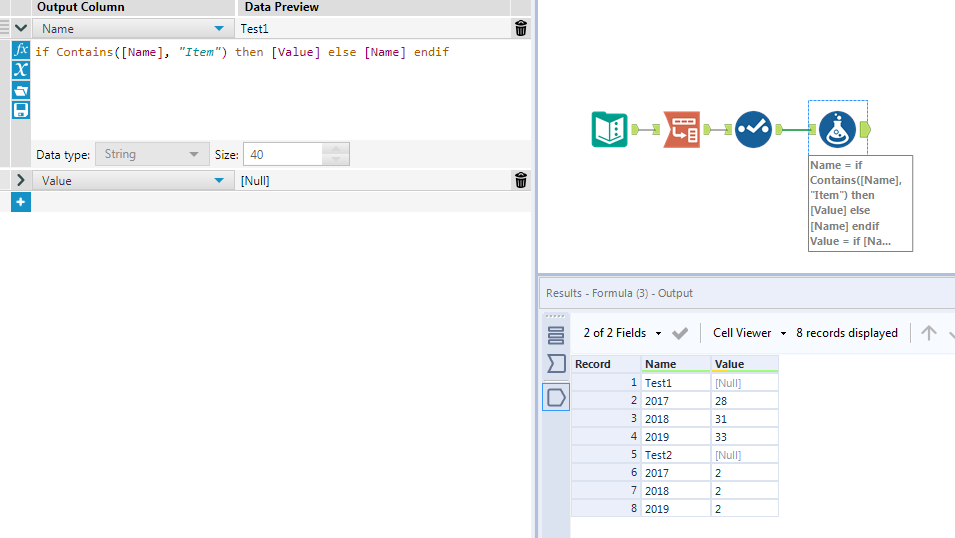Screen dimensions: 955x538
Task: Save expression with the disk icon
Action: point(21,110)
